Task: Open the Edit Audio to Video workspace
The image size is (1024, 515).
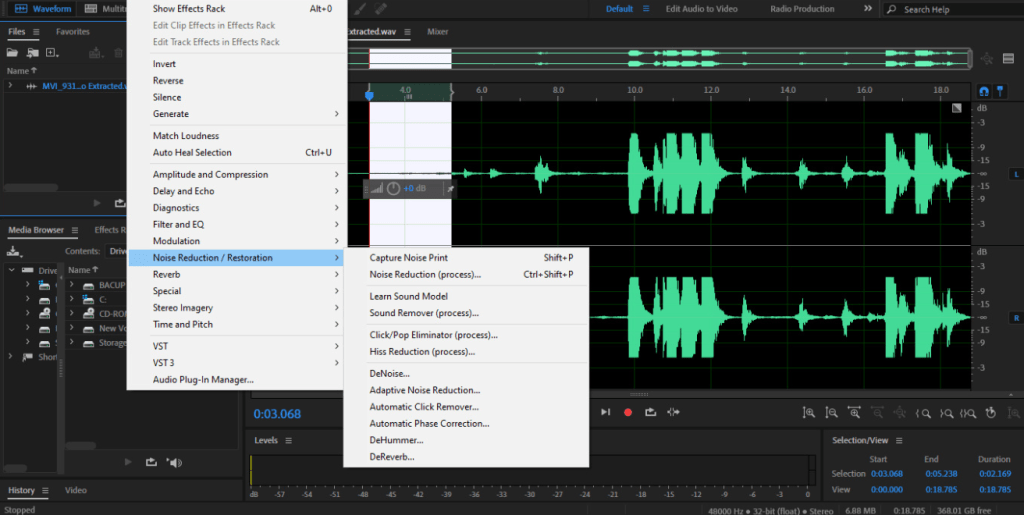Action: pyautogui.click(x=701, y=9)
